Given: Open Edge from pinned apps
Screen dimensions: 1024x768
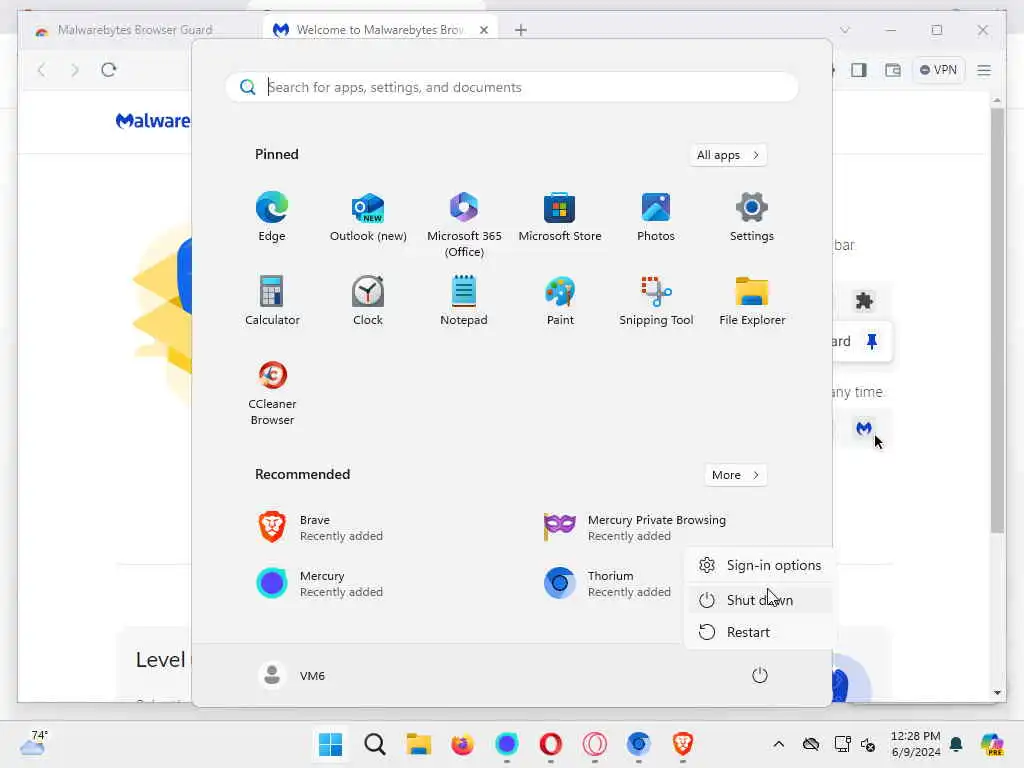Looking at the screenshot, I should [272, 217].
